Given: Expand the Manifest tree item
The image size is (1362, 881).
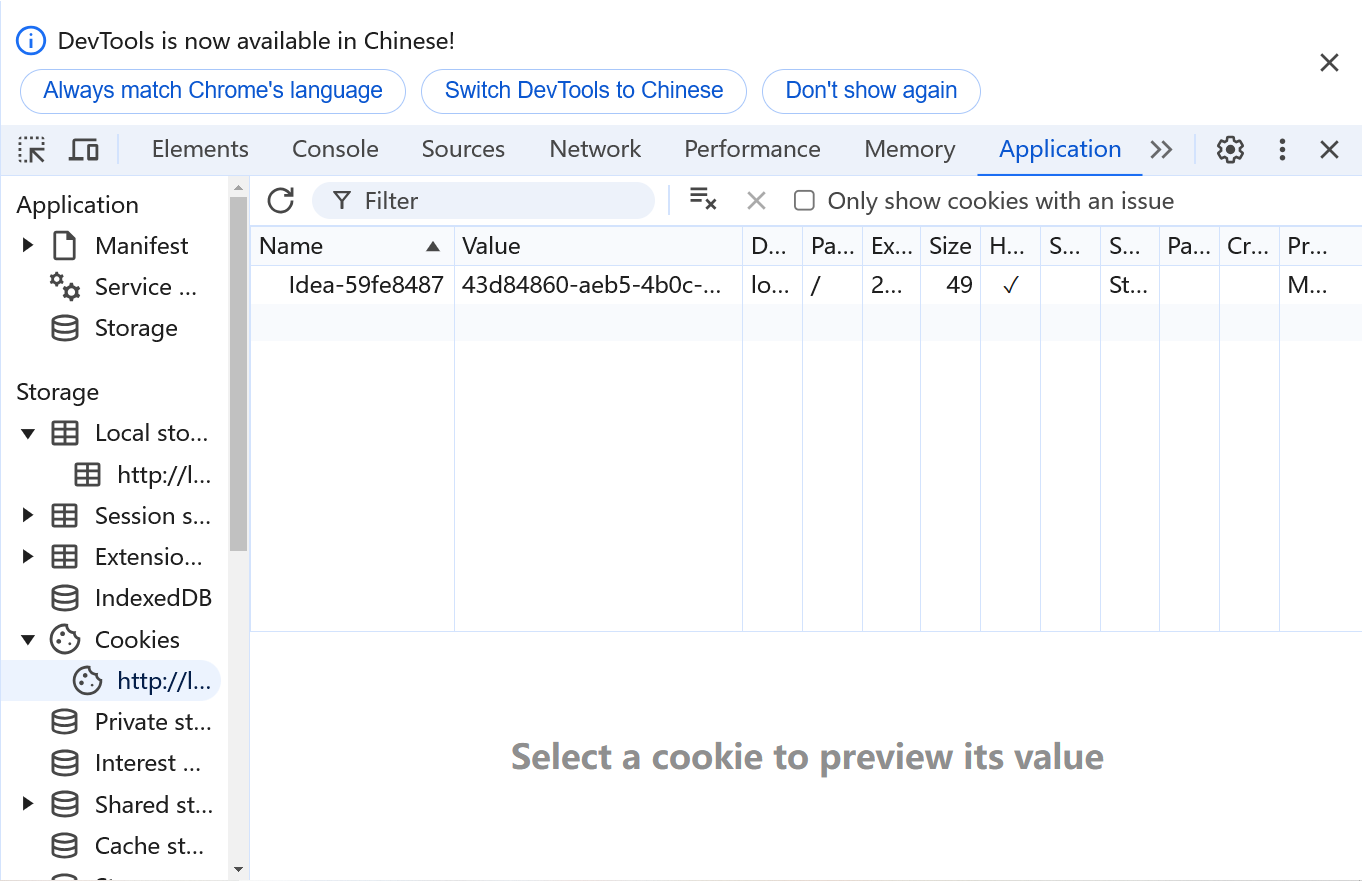Looking at the screenshot, I should [x=28, y=246].
